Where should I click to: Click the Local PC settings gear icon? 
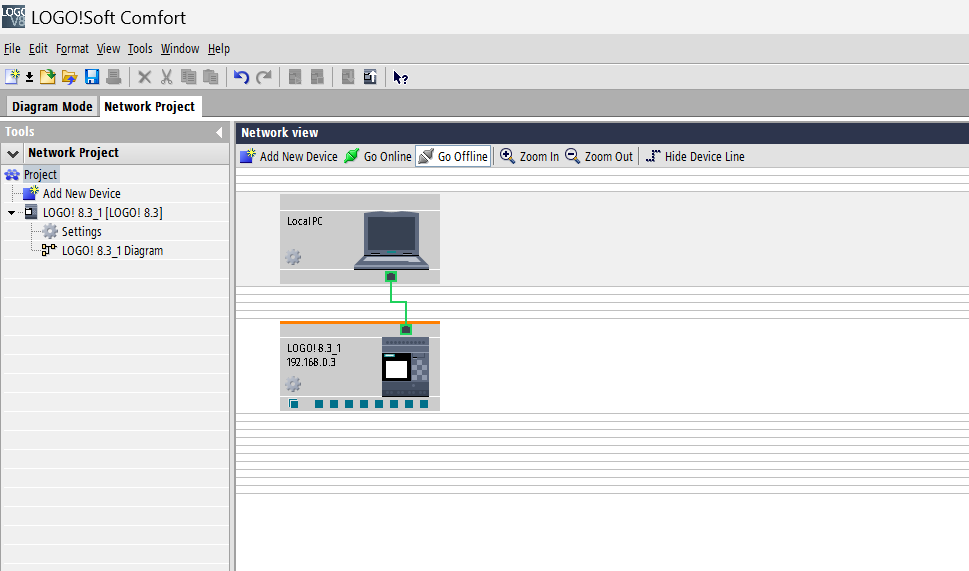pyautogui.click(x=293, y=257)
